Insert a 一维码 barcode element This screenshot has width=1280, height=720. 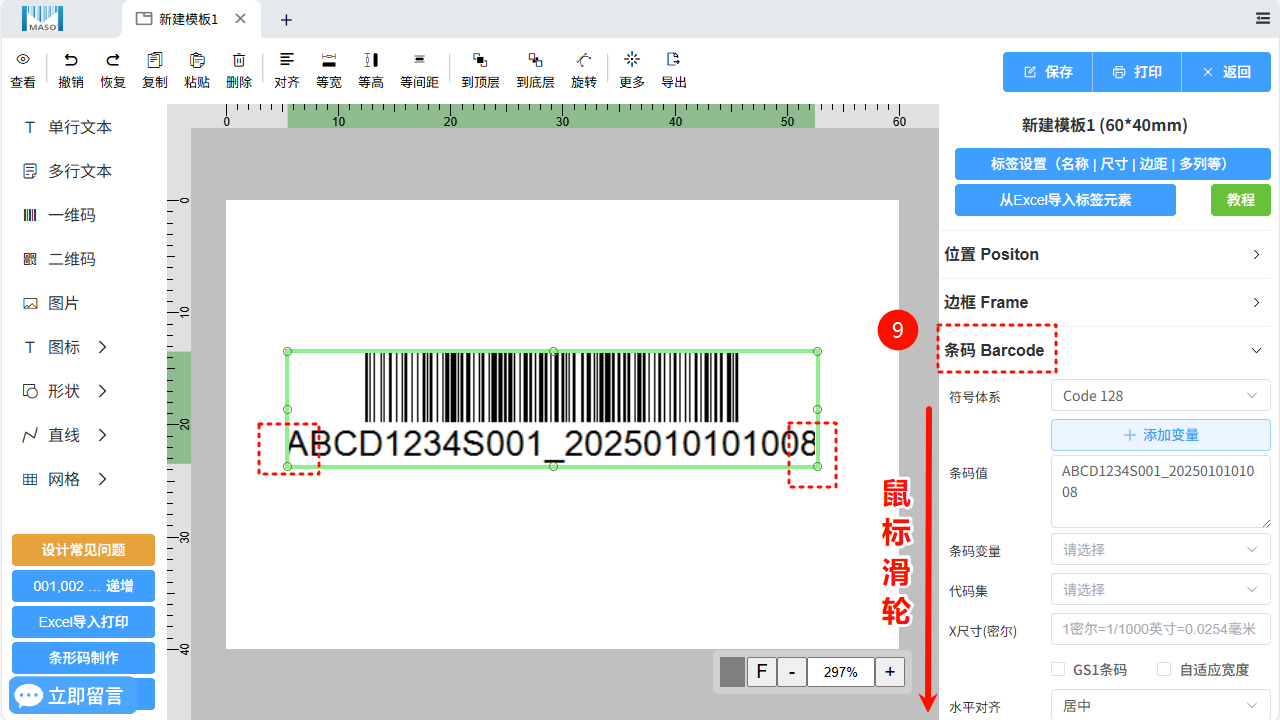(x=60, y=215)
